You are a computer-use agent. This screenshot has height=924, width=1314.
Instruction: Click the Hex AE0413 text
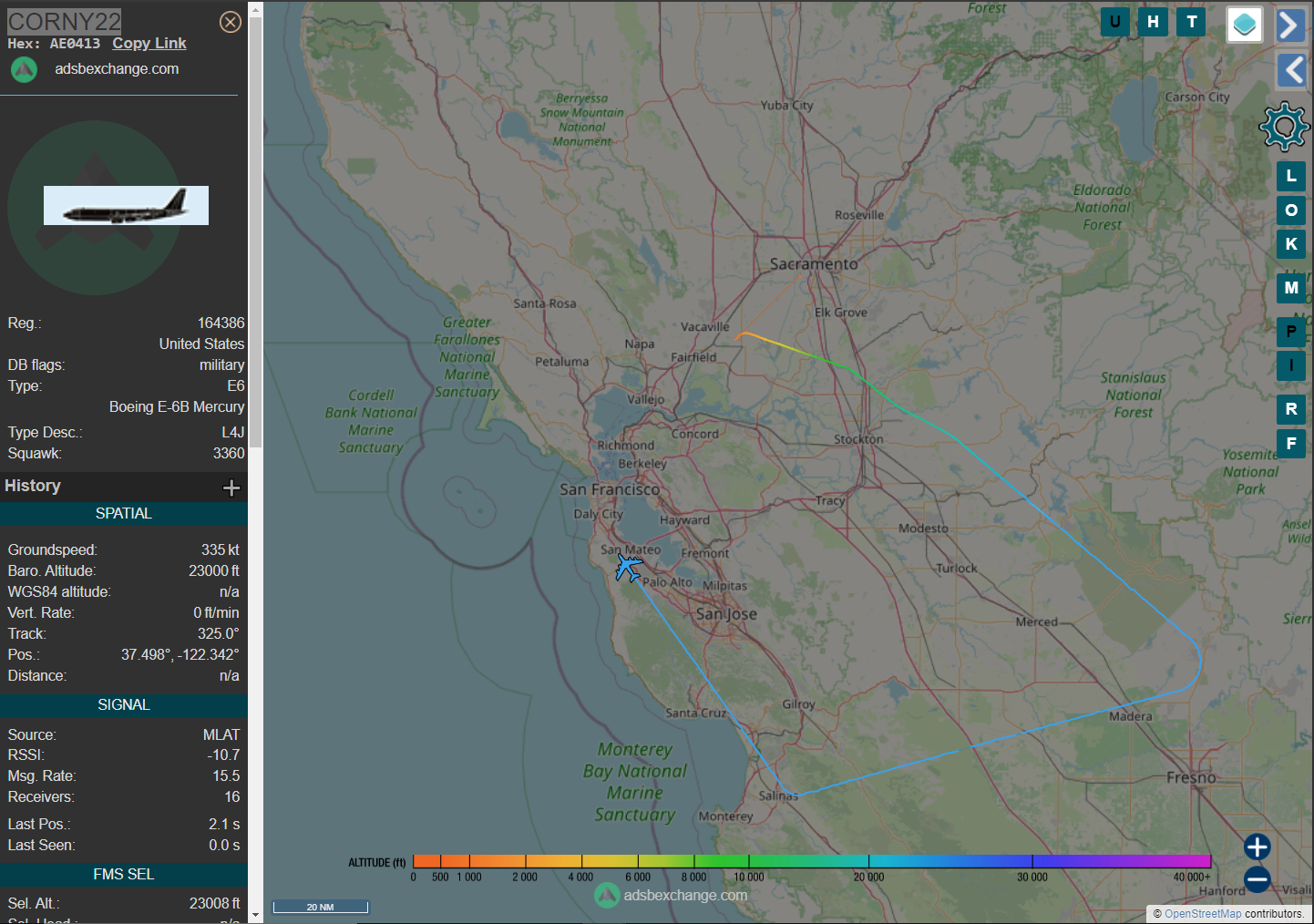(x=54, y=43)
